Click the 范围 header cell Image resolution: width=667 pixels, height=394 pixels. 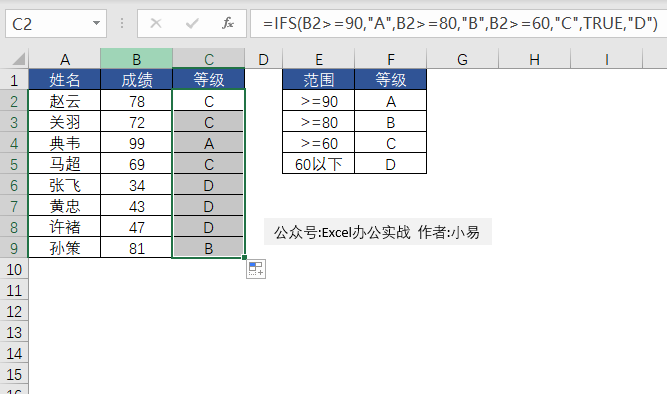(x=319, y=80)
